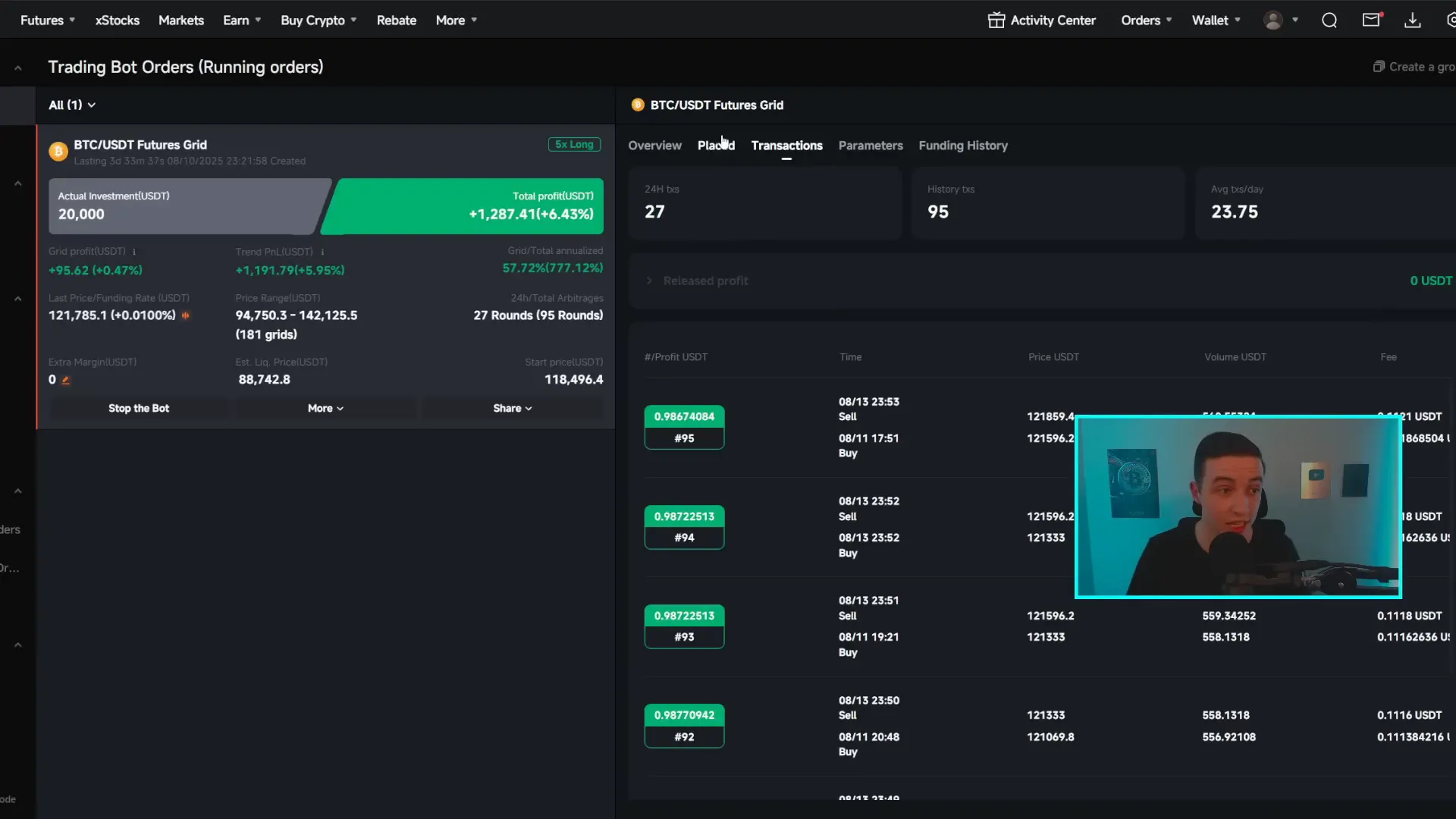This screenshot has width=1456, height=819.
Task: Click the Price Range 94,750.3 - 142,125.5 value
Action: 297,315
